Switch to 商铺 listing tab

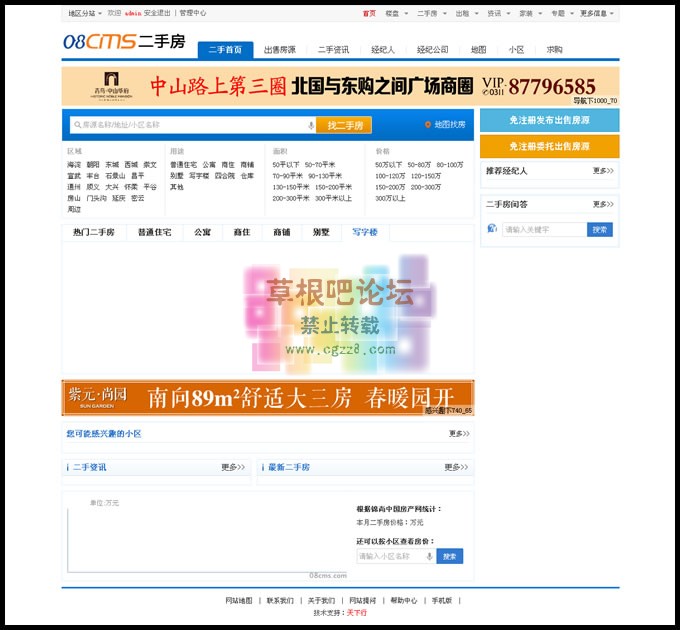coord(281,232)
